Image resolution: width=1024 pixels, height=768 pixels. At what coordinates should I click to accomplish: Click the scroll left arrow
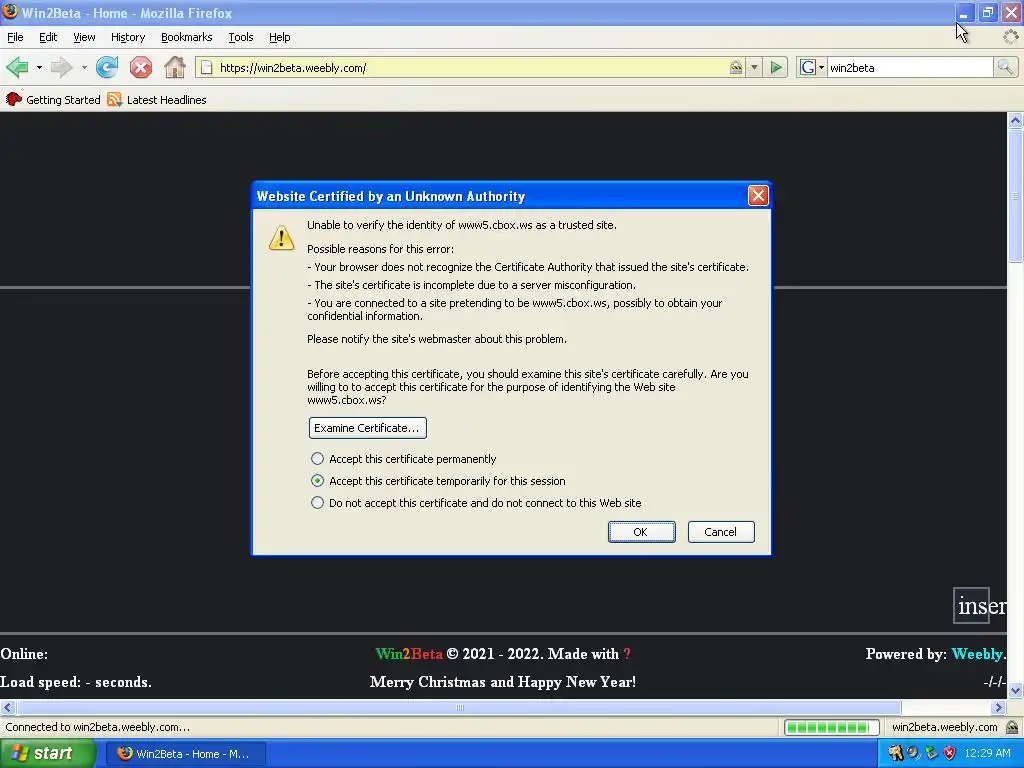tap(7, 707)
